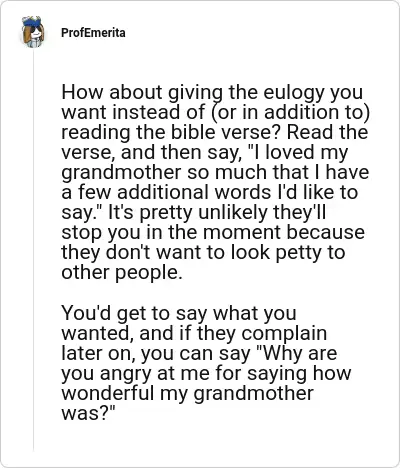Click the line 'wonderful my grandmother'
The height and width of the screenshot is (468, 400).
[x=187, y=393]
